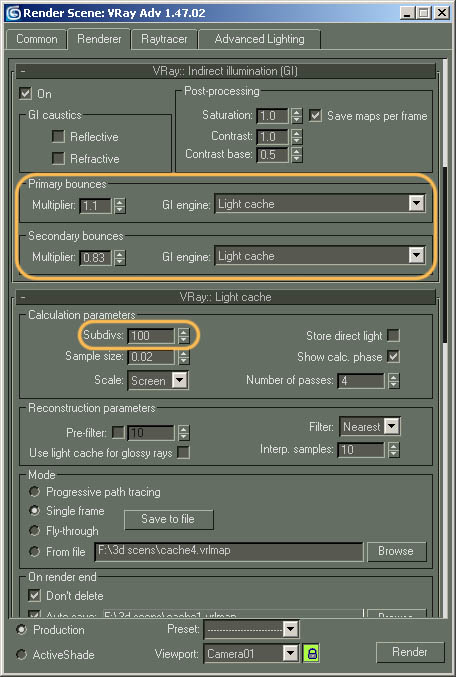
Task: Click the rollout panel vertical scrollbar
Action: 445,255
